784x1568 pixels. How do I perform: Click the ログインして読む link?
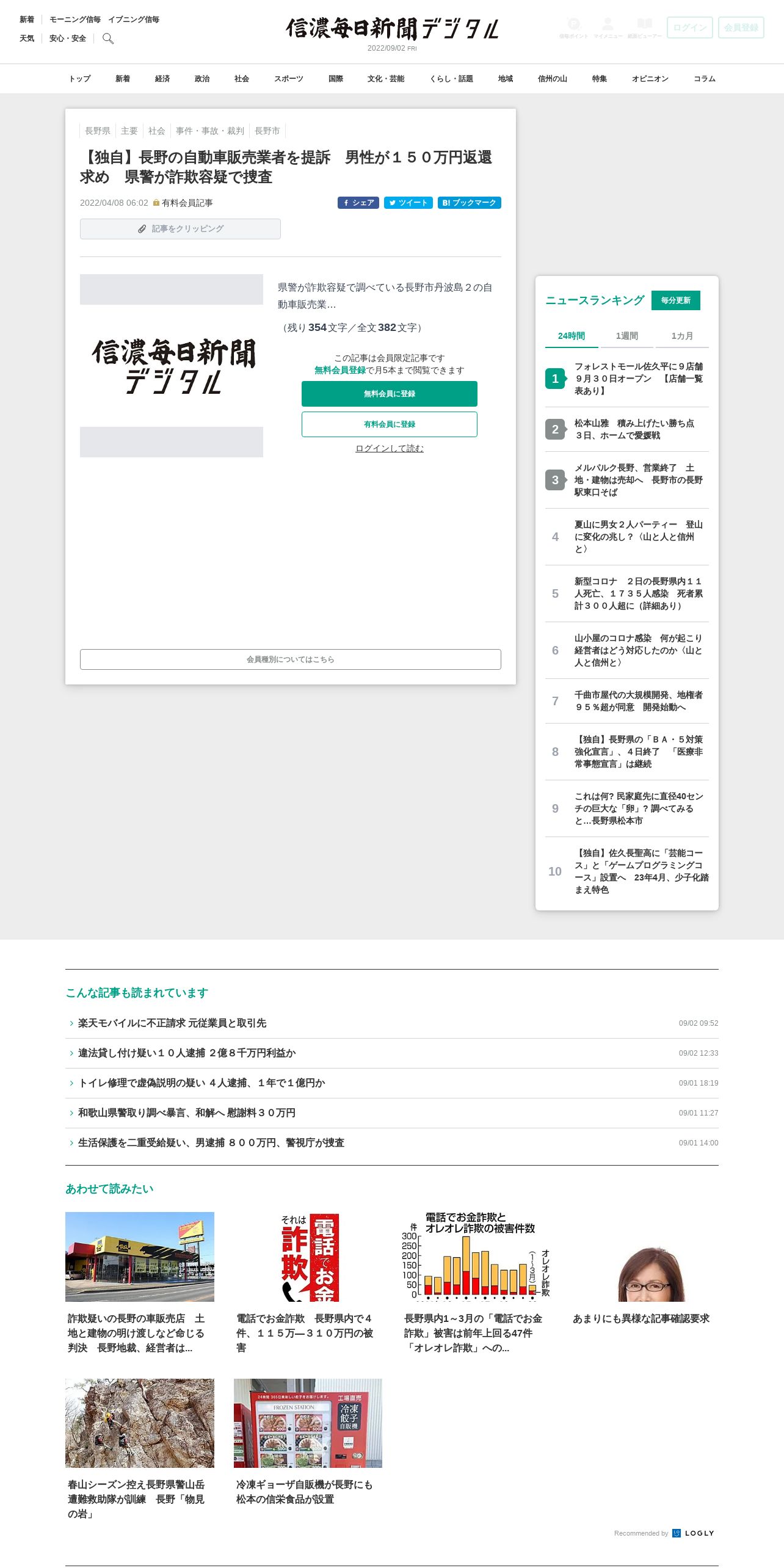click(390, 448)
